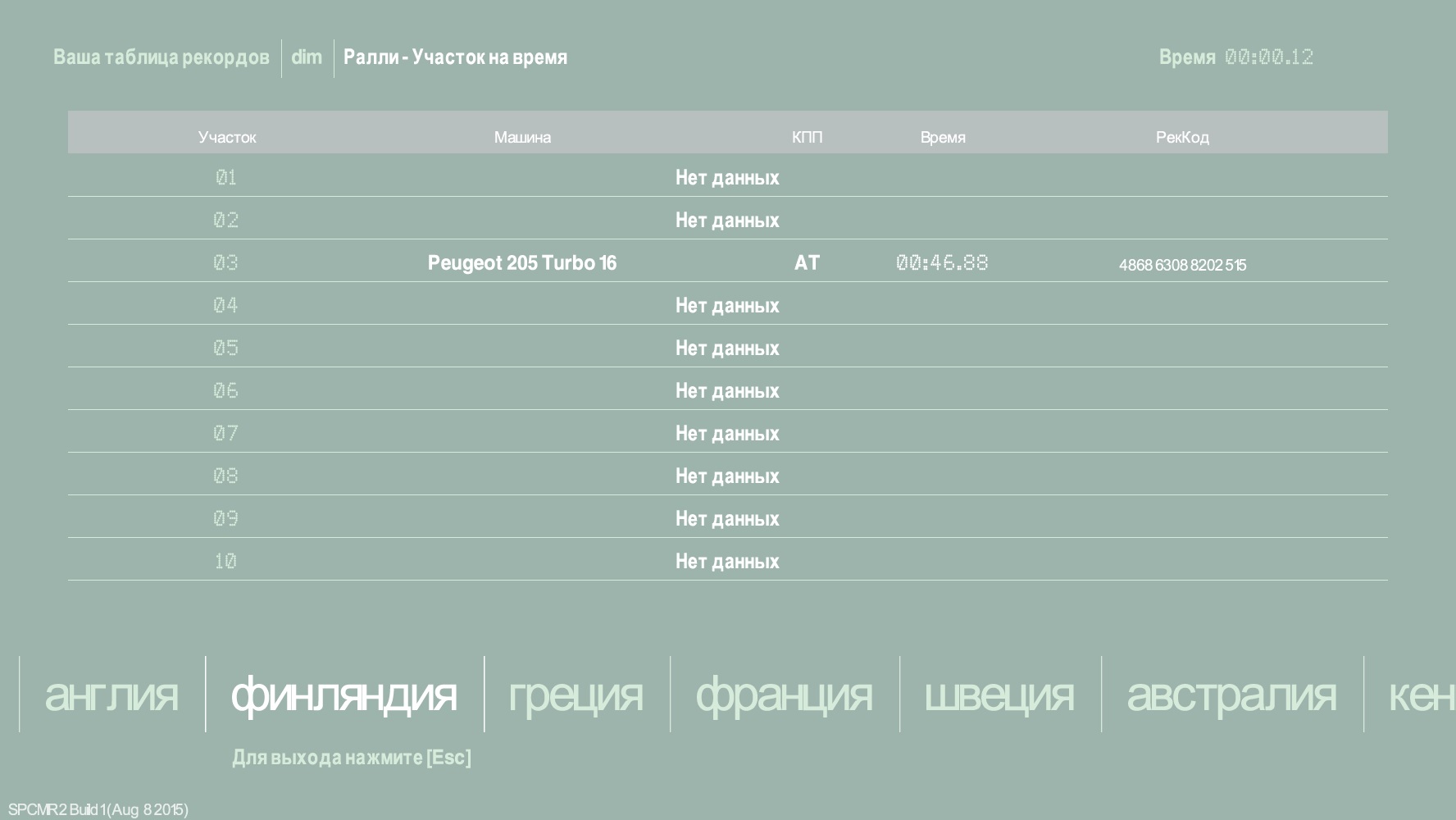Click the Ралли - Участок на время title
Image resolution: width=1456 pixels, height=820 pixels.
point(455,57)
